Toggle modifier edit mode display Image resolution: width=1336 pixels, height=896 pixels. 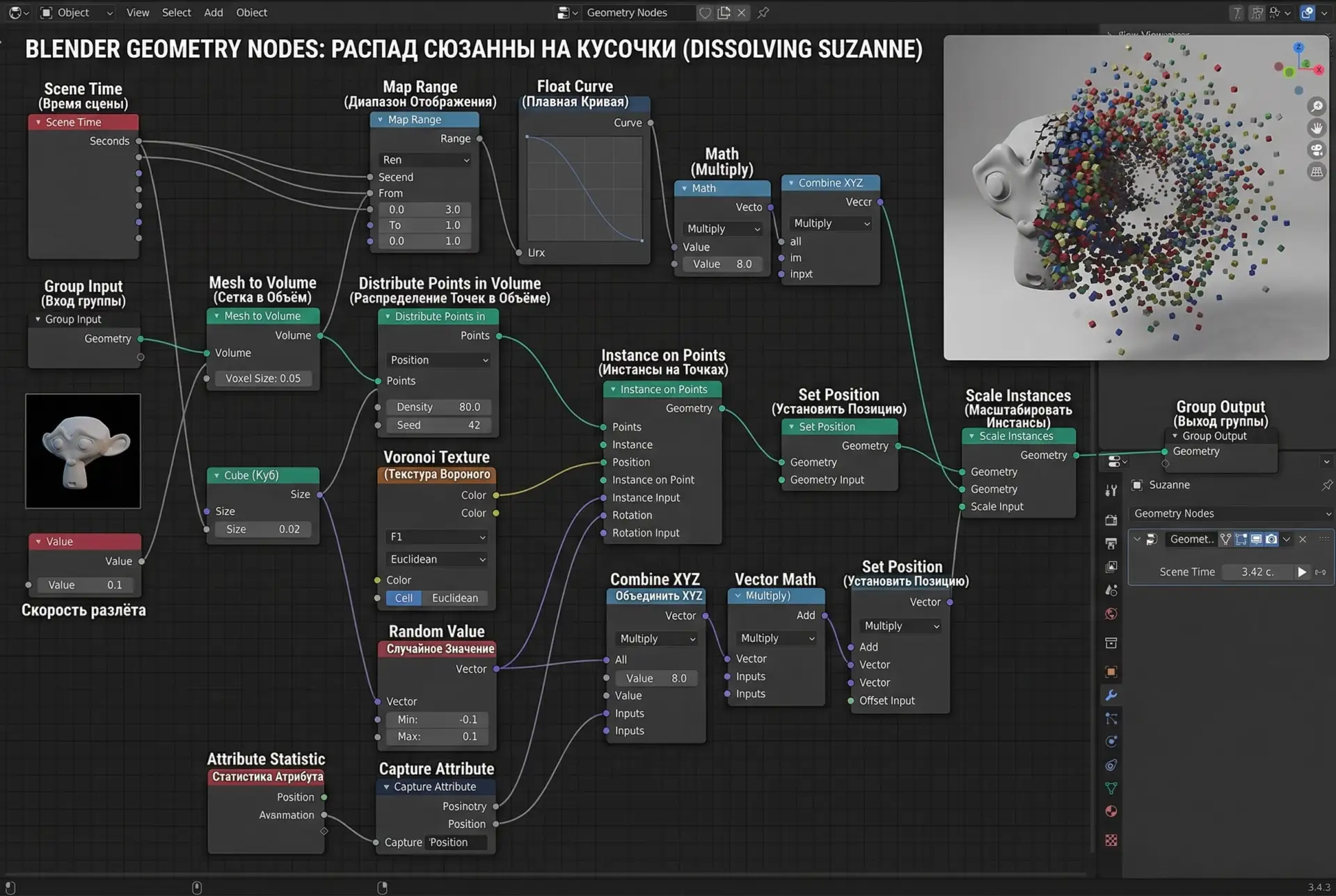(1241, 539)
